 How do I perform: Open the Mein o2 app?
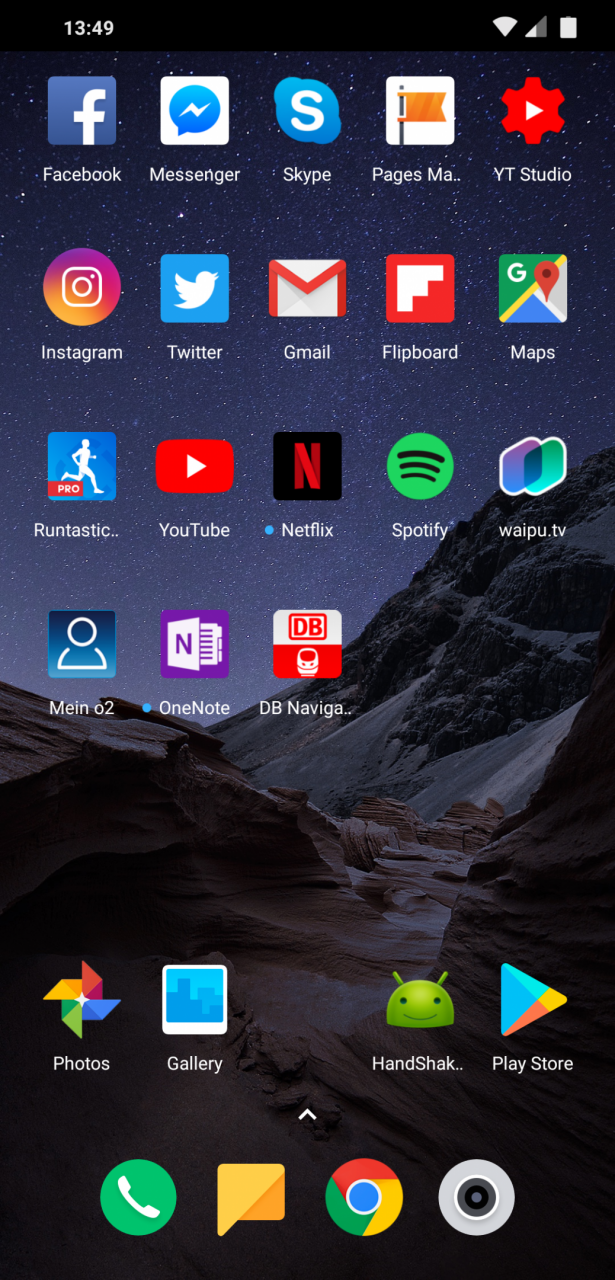point(82,644)
